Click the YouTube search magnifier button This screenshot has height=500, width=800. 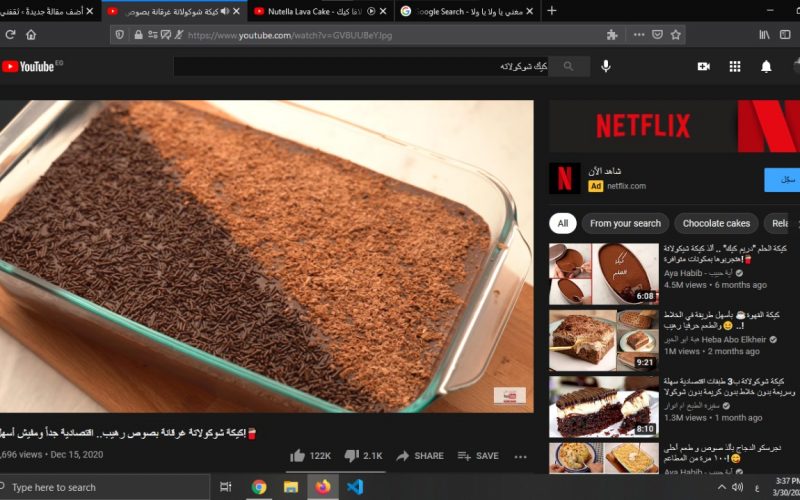pyautogui.click(x=568, y=66)
